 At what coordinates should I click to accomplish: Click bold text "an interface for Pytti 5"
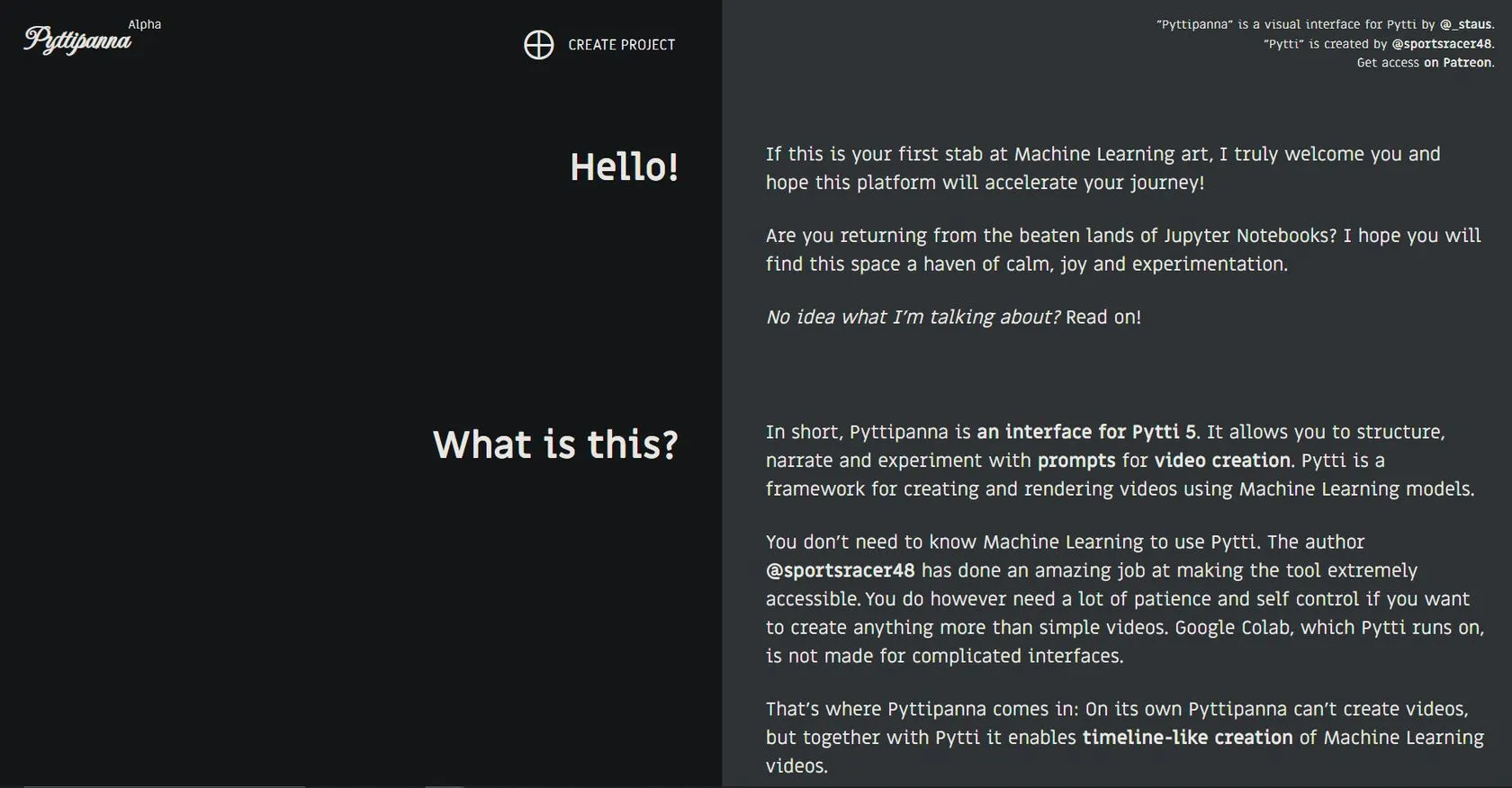(1086, 432)
